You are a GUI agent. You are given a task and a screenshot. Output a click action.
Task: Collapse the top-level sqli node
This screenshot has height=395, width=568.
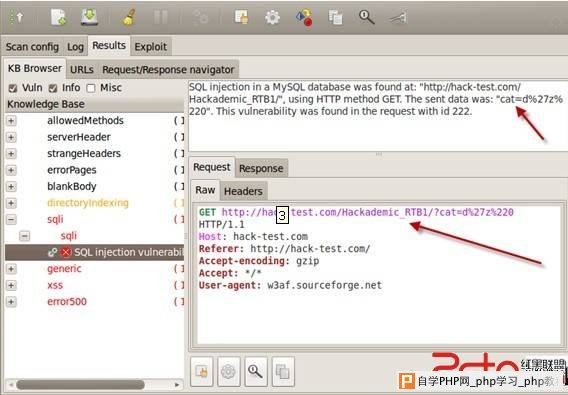click(x=11, y=219)
